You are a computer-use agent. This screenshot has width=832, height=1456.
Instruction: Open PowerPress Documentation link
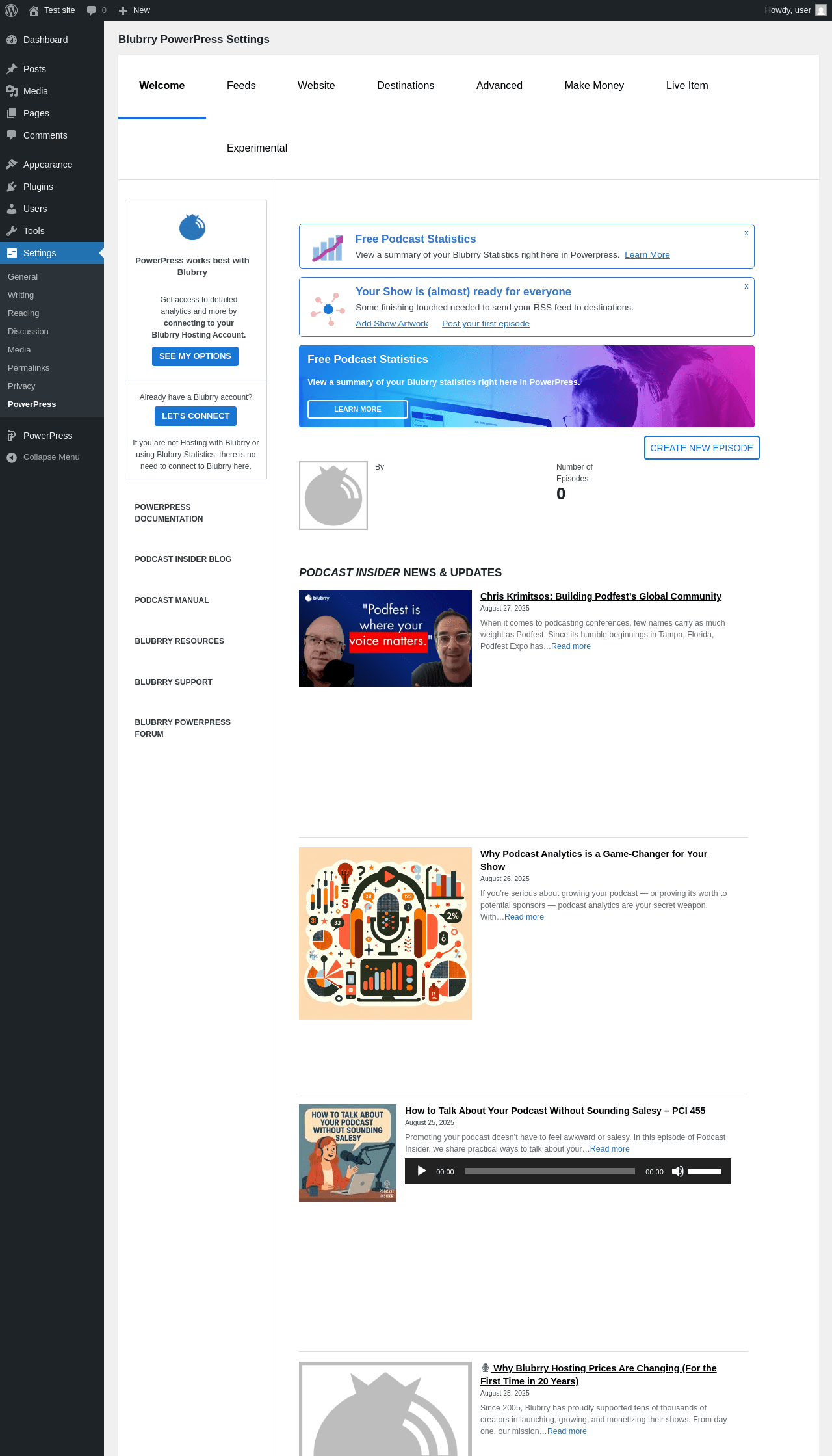[x=169, y=513]
